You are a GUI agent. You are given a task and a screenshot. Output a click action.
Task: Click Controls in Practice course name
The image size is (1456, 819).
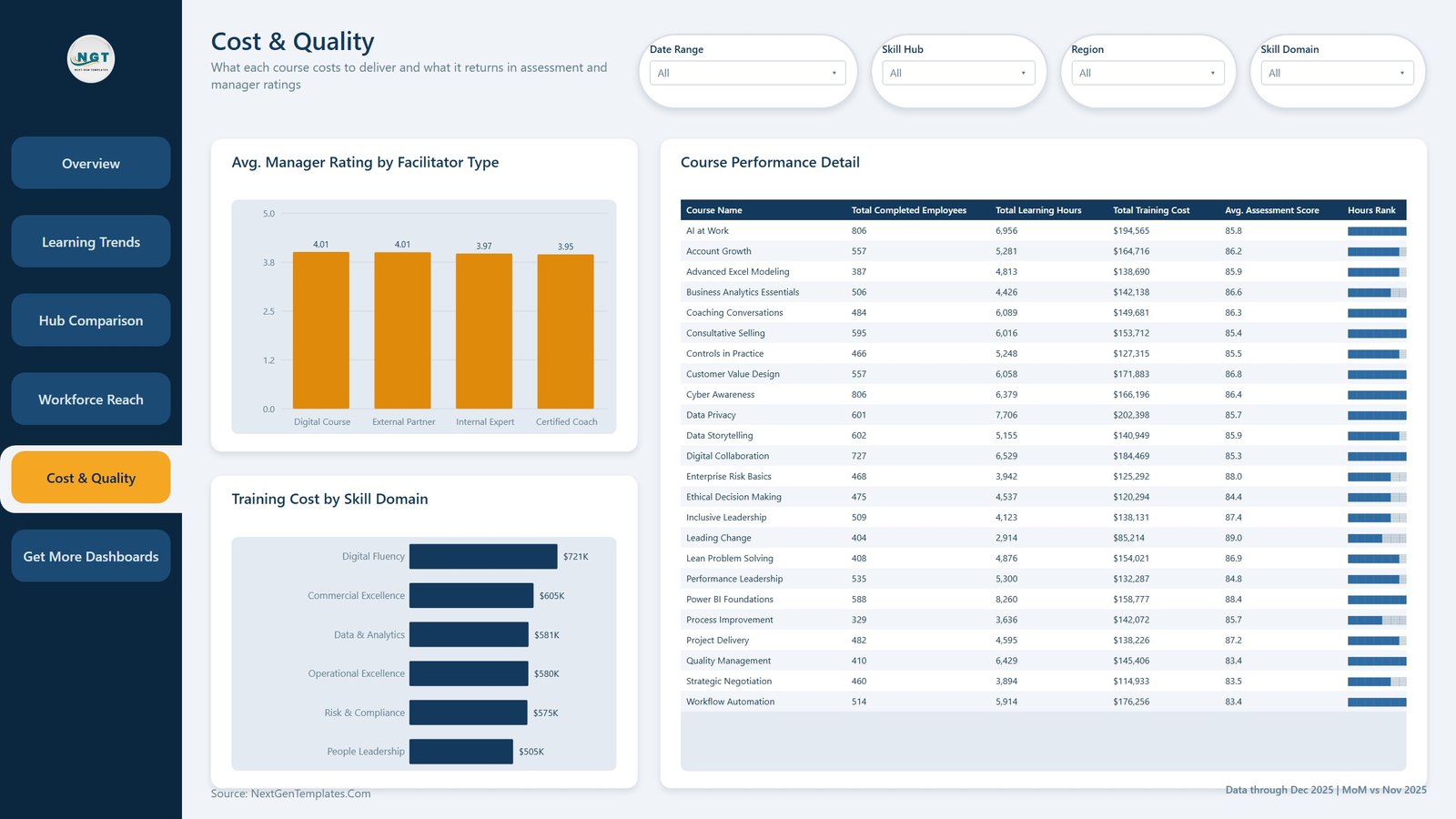725,354
